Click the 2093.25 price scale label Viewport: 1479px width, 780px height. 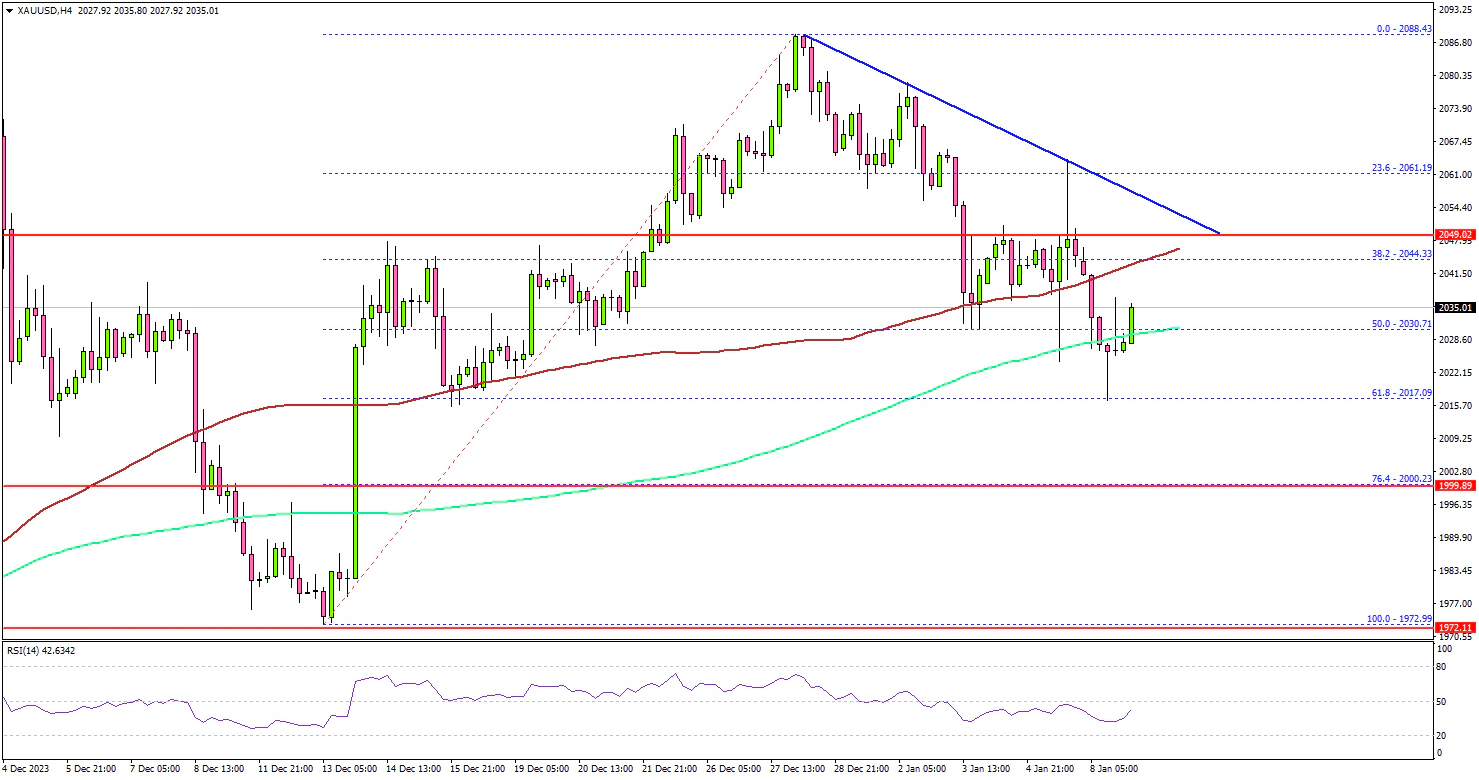tap(1454, 10)
